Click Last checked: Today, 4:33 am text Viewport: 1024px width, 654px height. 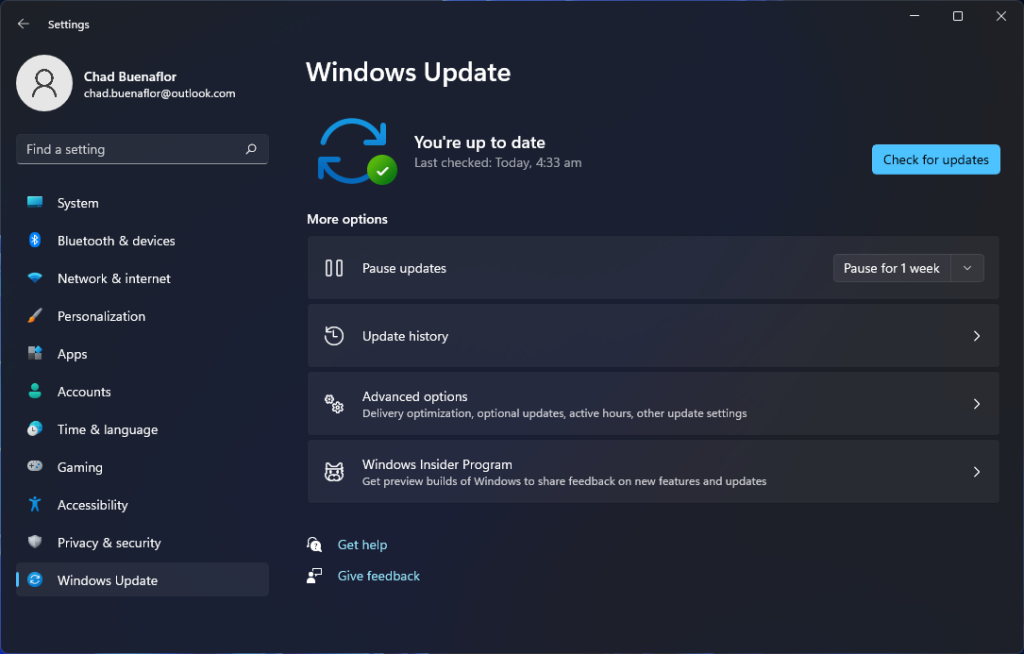(498, 163)
